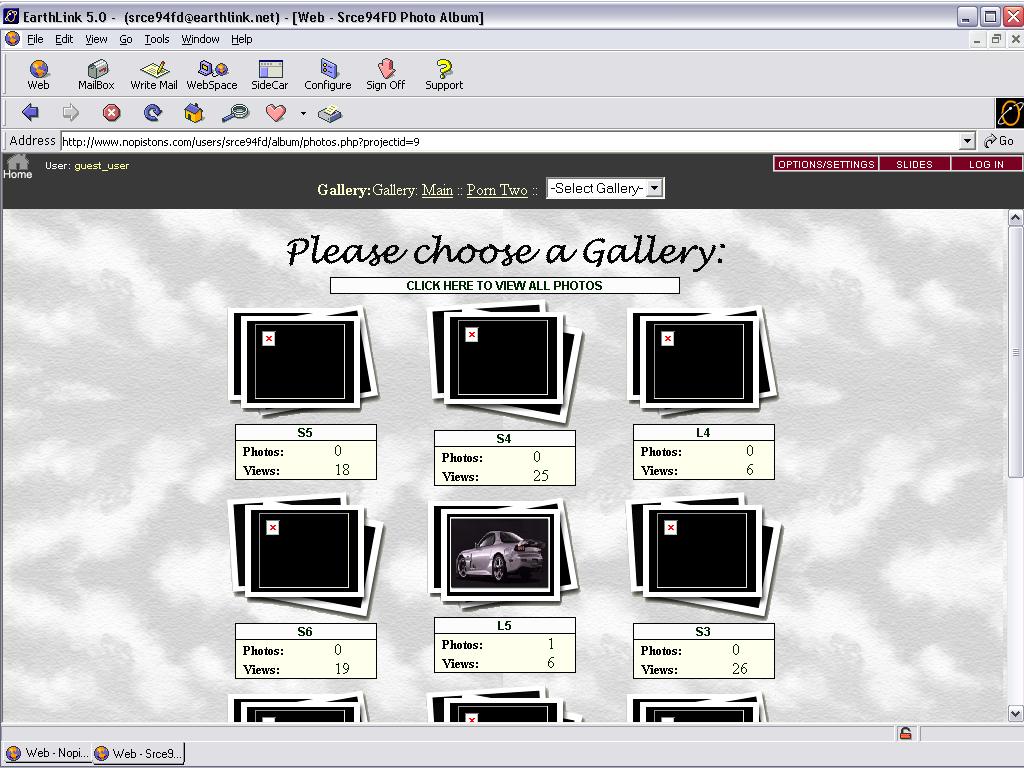Follow the Main gallery link
Screen dimensions: 1024x768
click(437, 190)
